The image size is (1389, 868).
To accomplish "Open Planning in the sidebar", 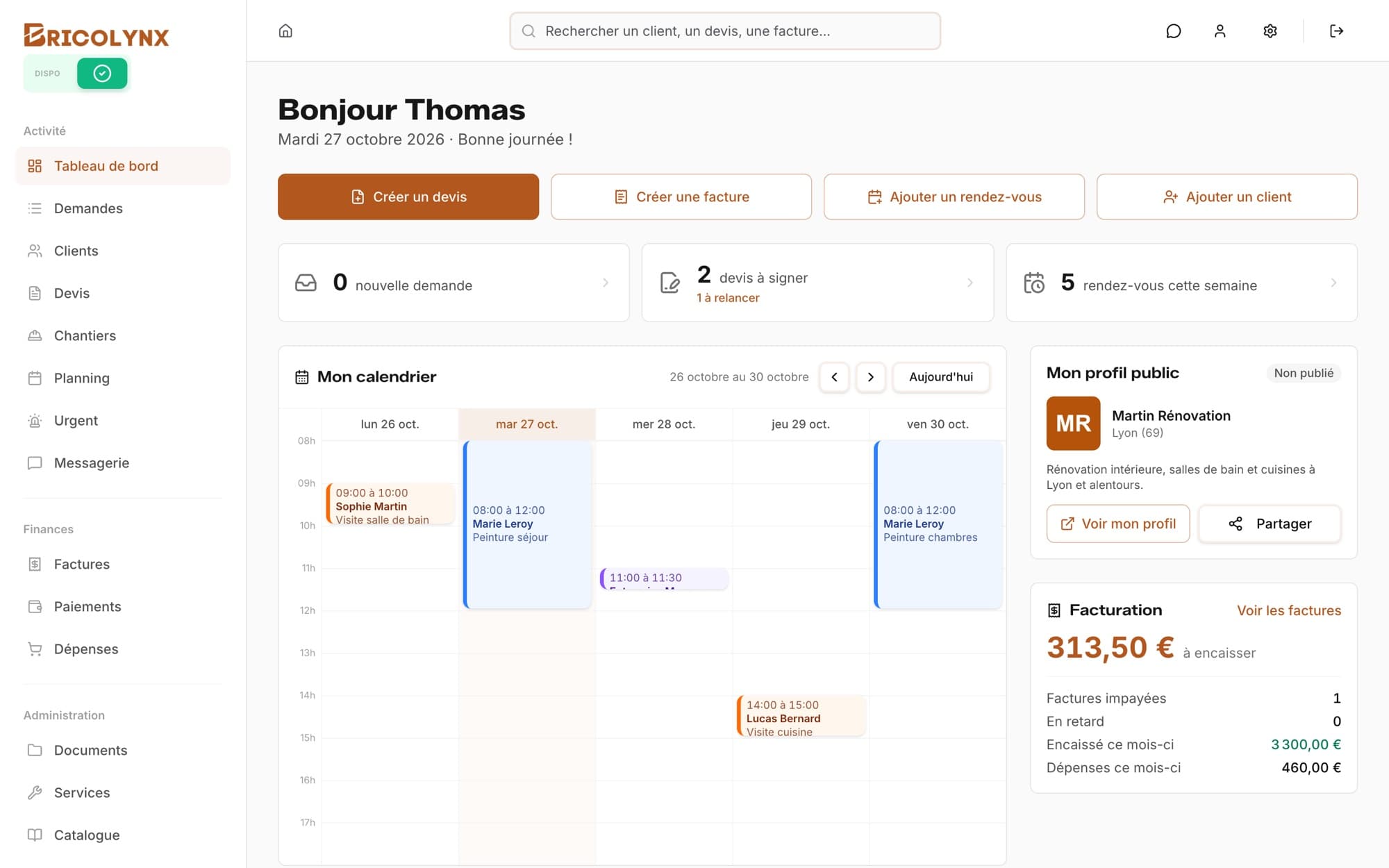I will click(x=123, y=378).
